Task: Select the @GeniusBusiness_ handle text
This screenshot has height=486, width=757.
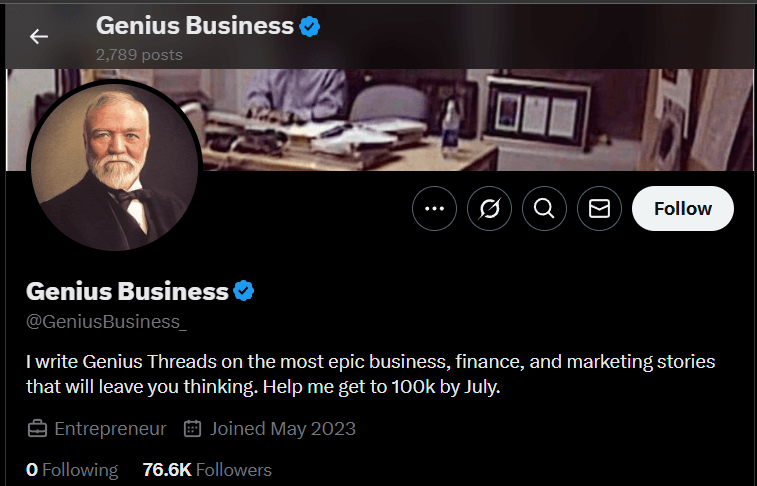Action: (106, 322)
